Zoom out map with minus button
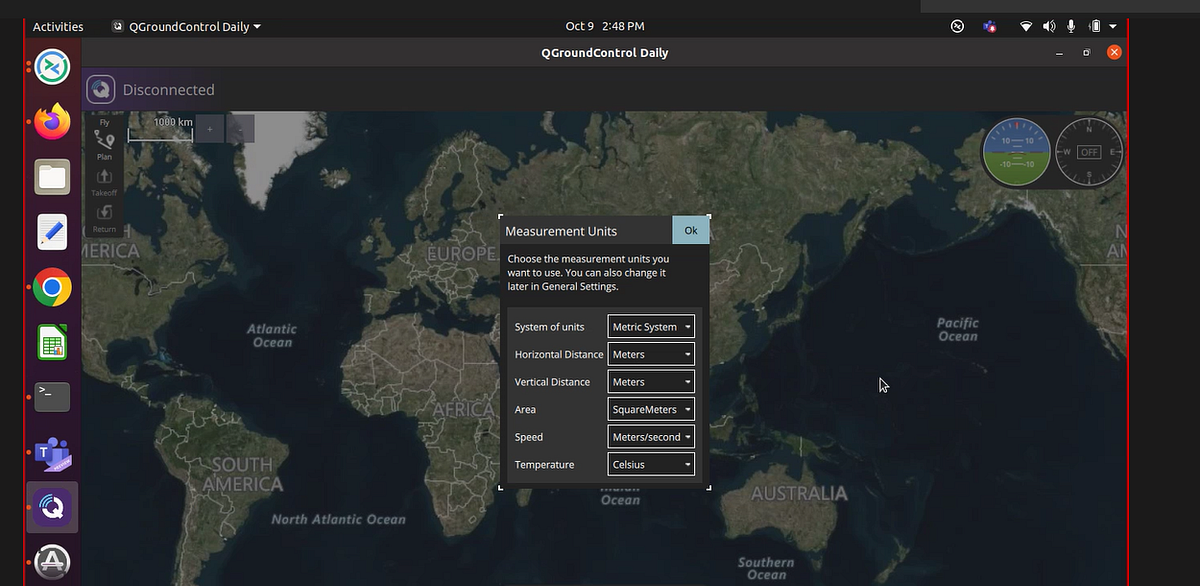 tap(241, 128)
